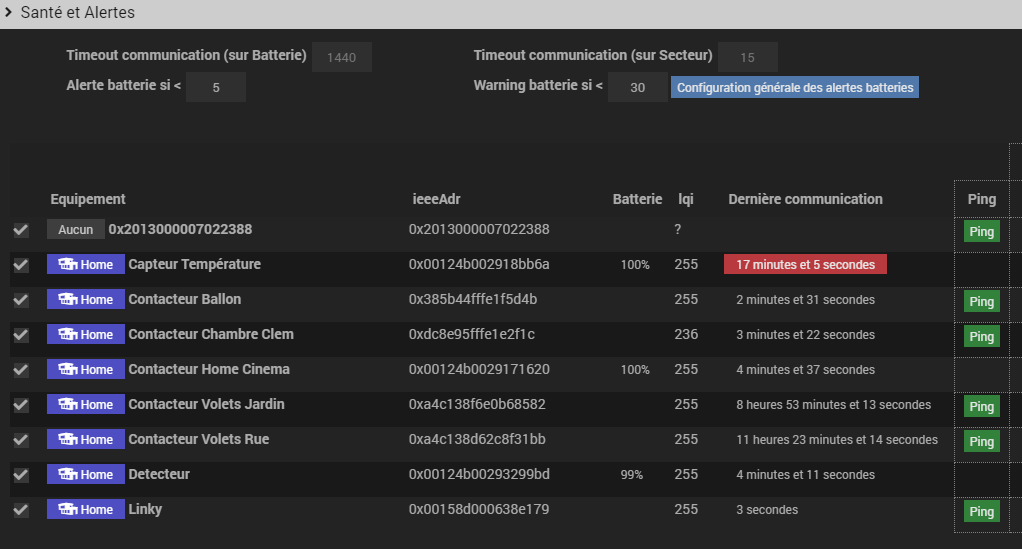1022x549 pixels.
Task: Click the Home icon badge for Contacteur Chambre Clem
Action: coord(86,335)
